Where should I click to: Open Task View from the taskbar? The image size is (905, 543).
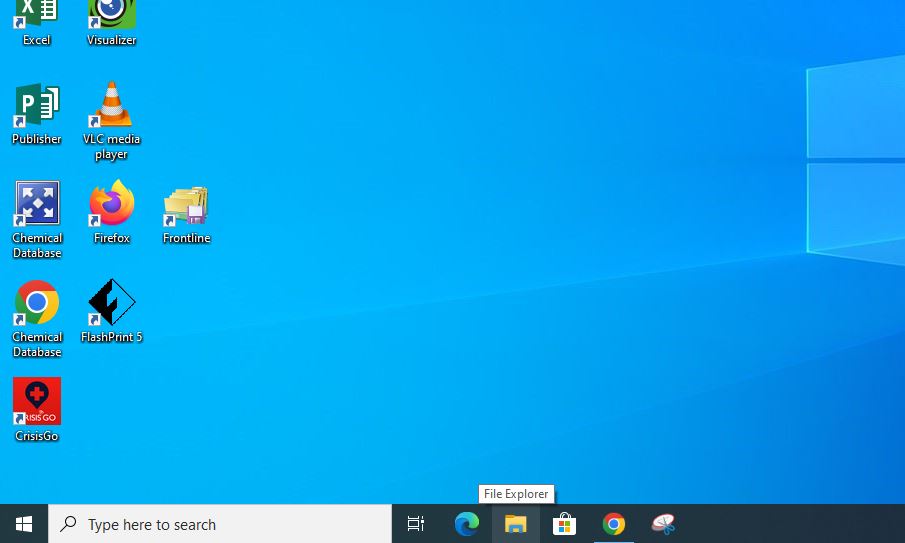pyautogui.click(x=416, y=524)
